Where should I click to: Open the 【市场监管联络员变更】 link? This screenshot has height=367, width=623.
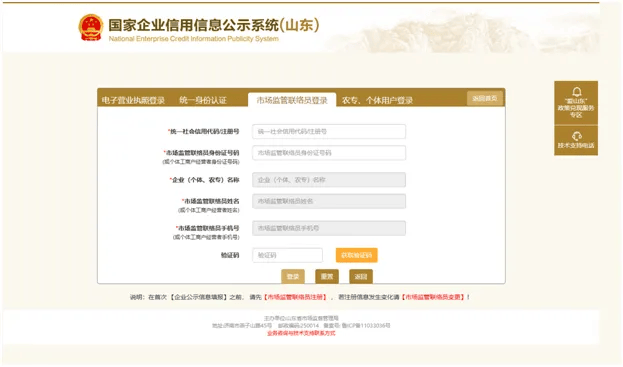click(433, 297)
